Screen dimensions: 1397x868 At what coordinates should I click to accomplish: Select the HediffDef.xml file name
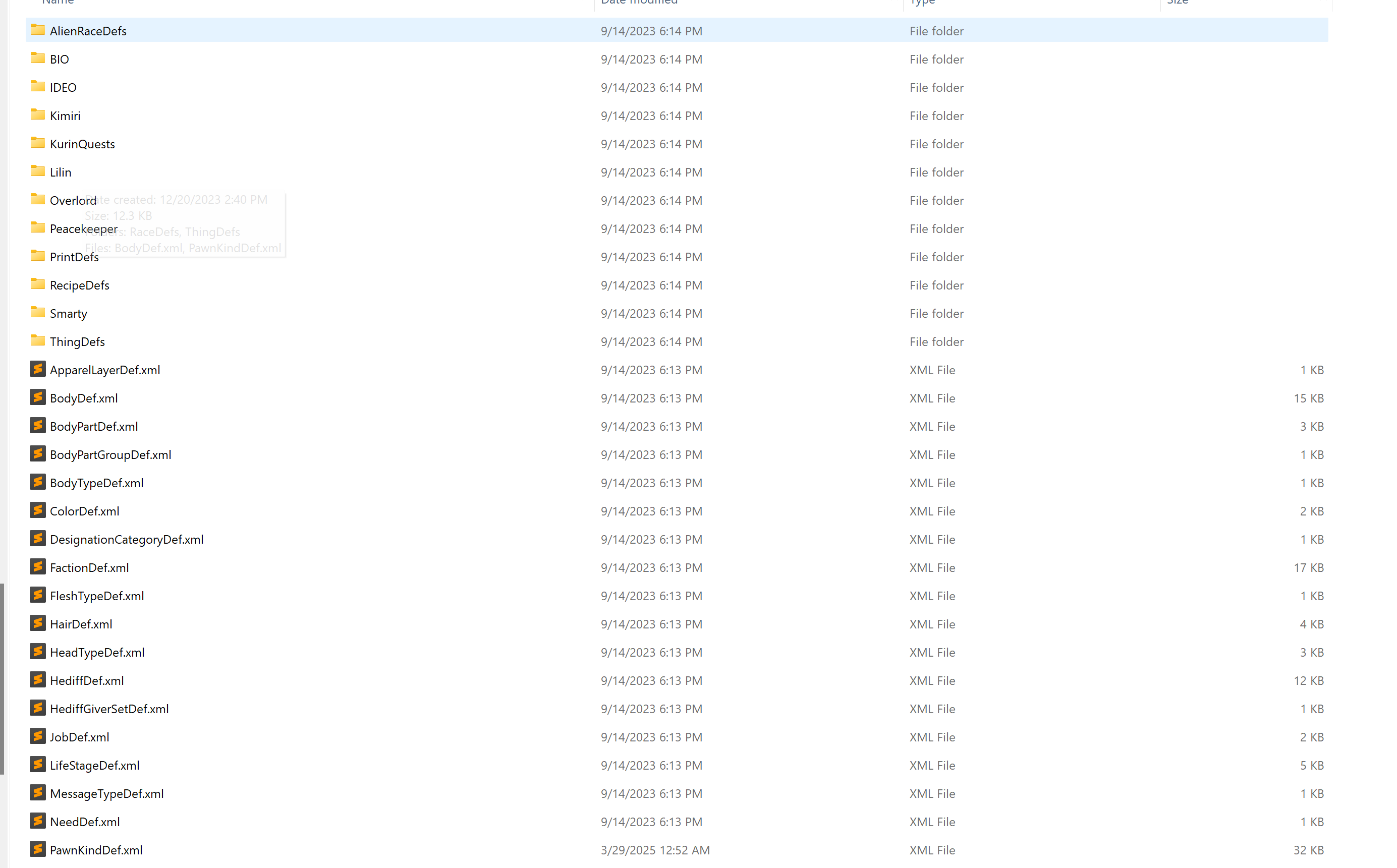click(x=87, y=681)
